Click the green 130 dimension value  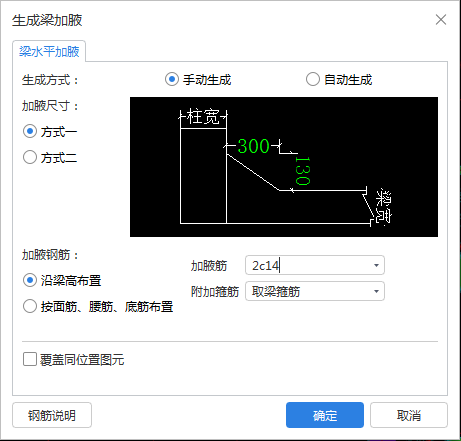(x=302, y=171)
